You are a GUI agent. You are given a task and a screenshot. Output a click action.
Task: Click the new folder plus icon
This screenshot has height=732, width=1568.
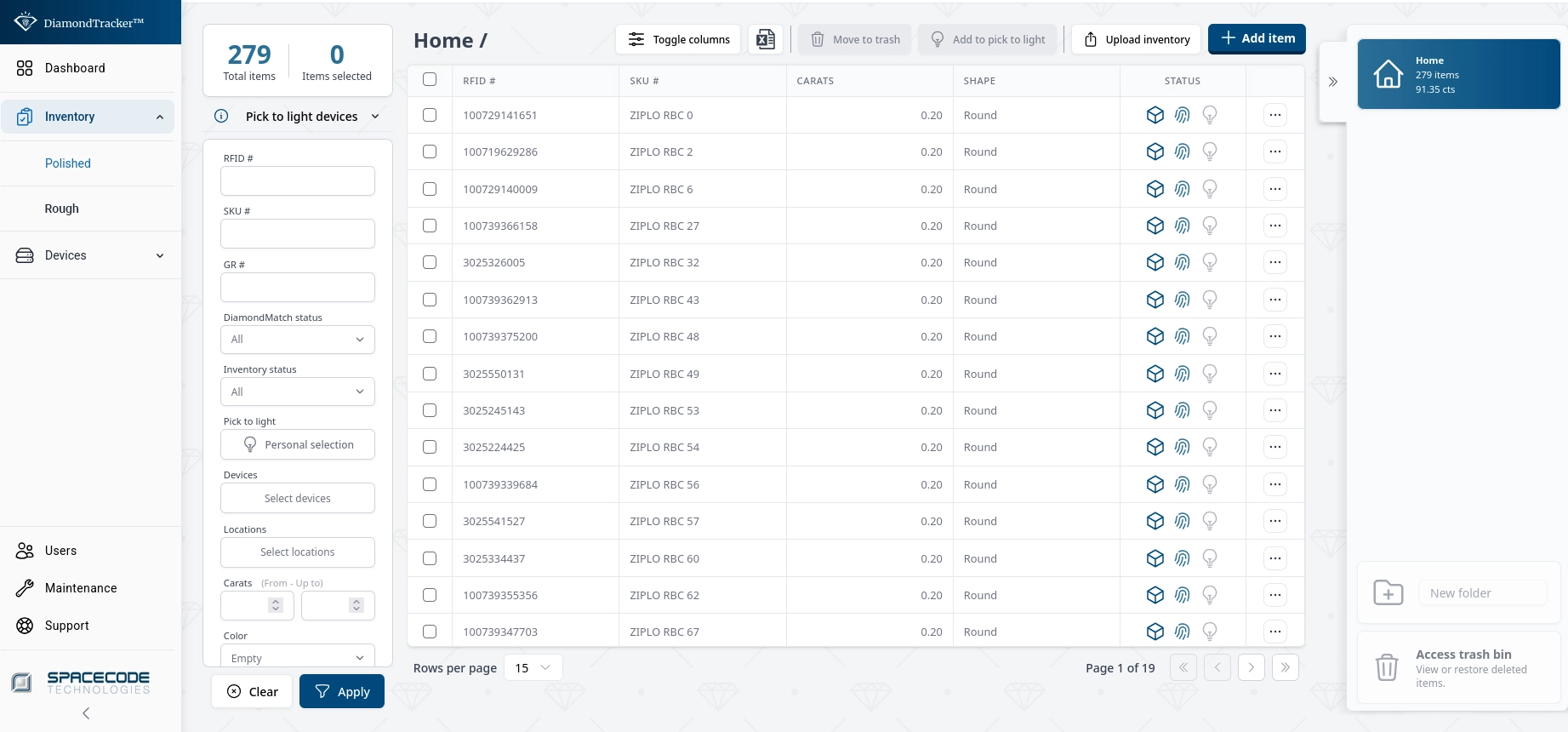tap(1388, 592)
